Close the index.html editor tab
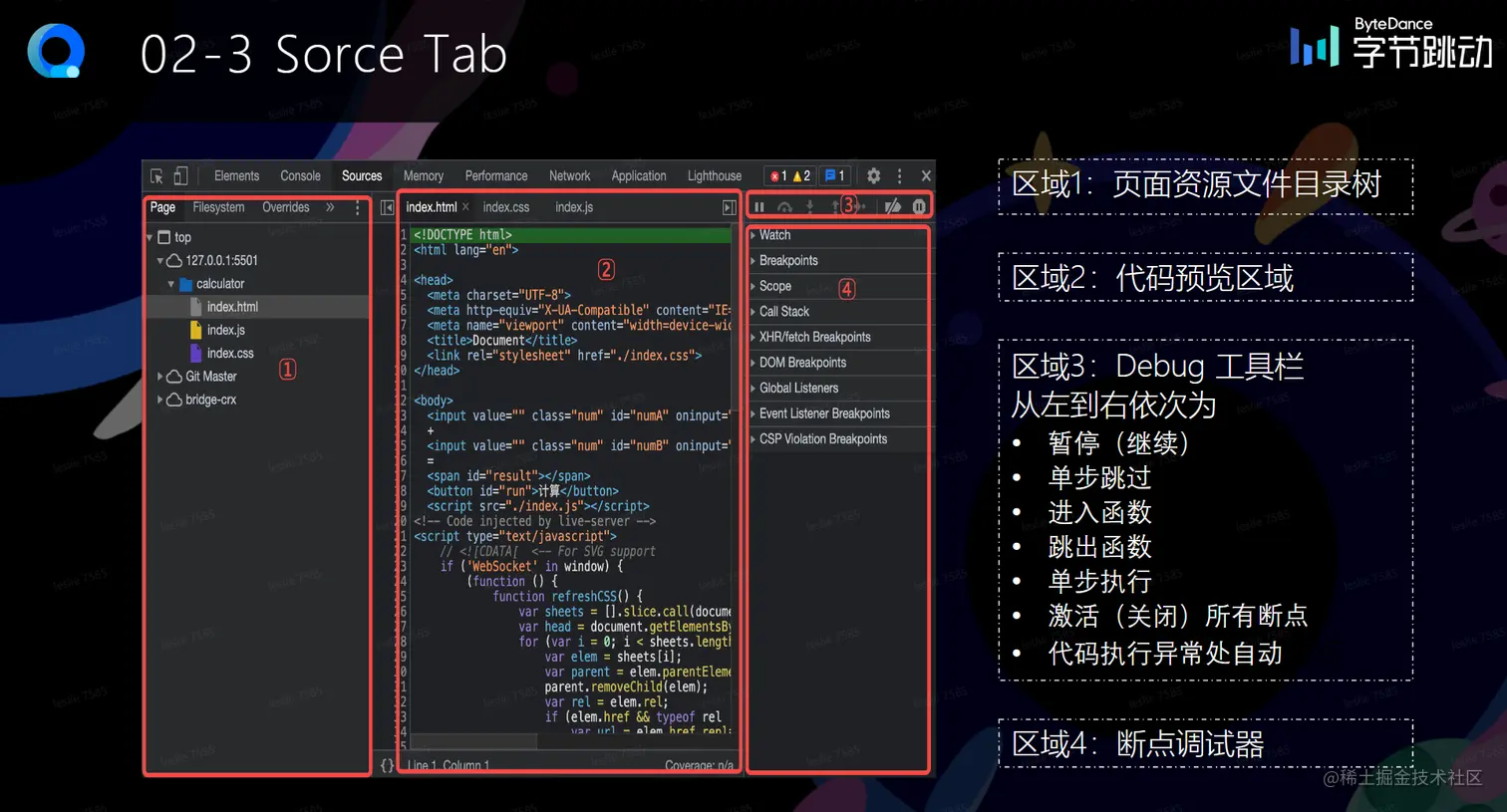 coord(465,207)
